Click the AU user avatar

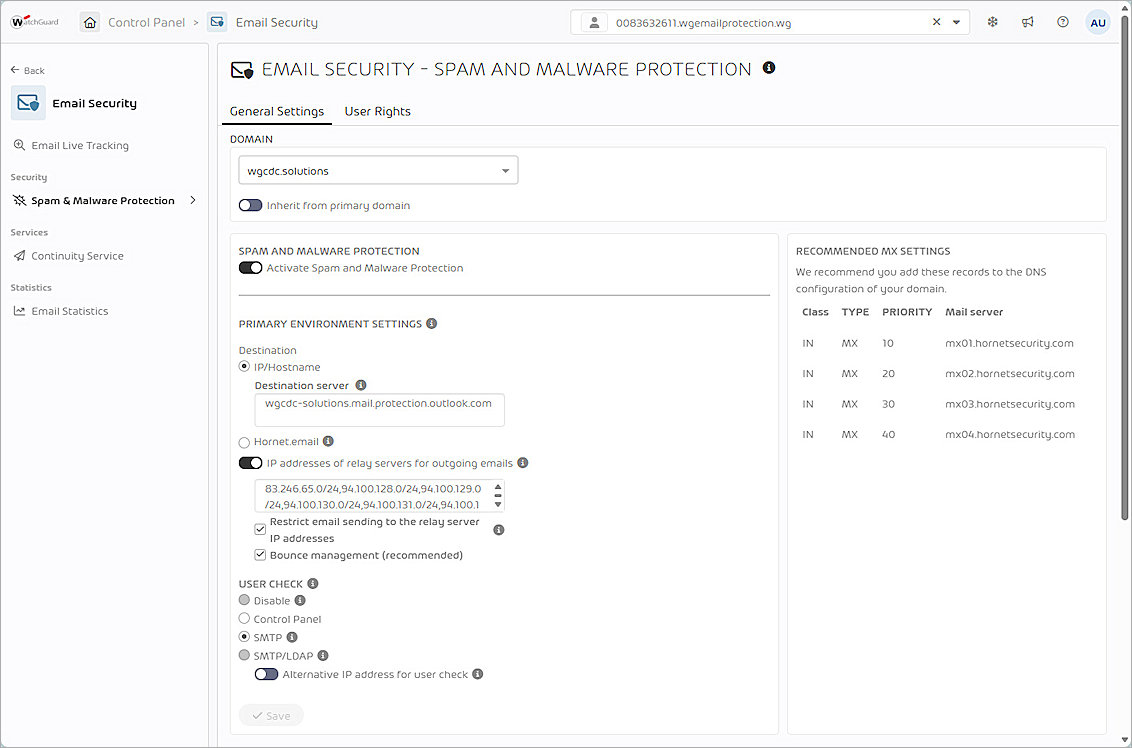coord(1098,21)
